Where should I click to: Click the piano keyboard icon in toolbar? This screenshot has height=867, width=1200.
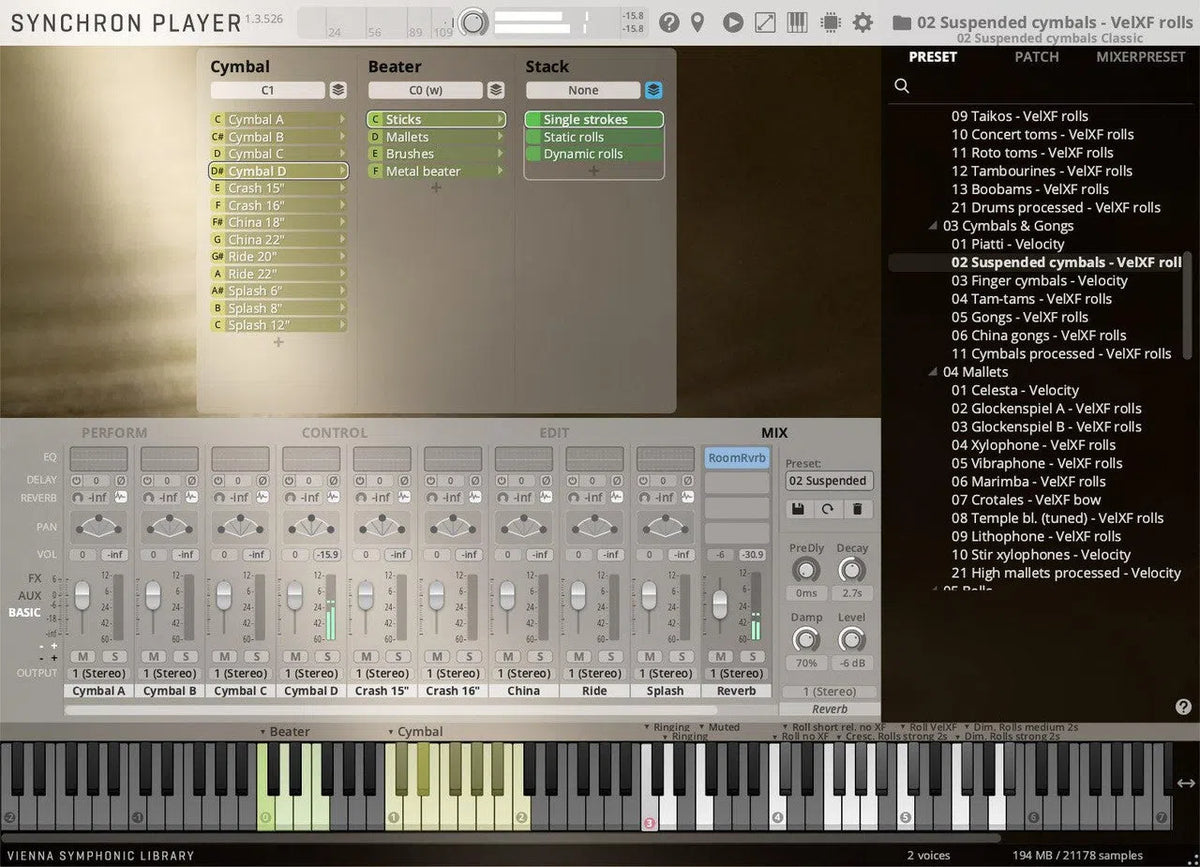797,22
